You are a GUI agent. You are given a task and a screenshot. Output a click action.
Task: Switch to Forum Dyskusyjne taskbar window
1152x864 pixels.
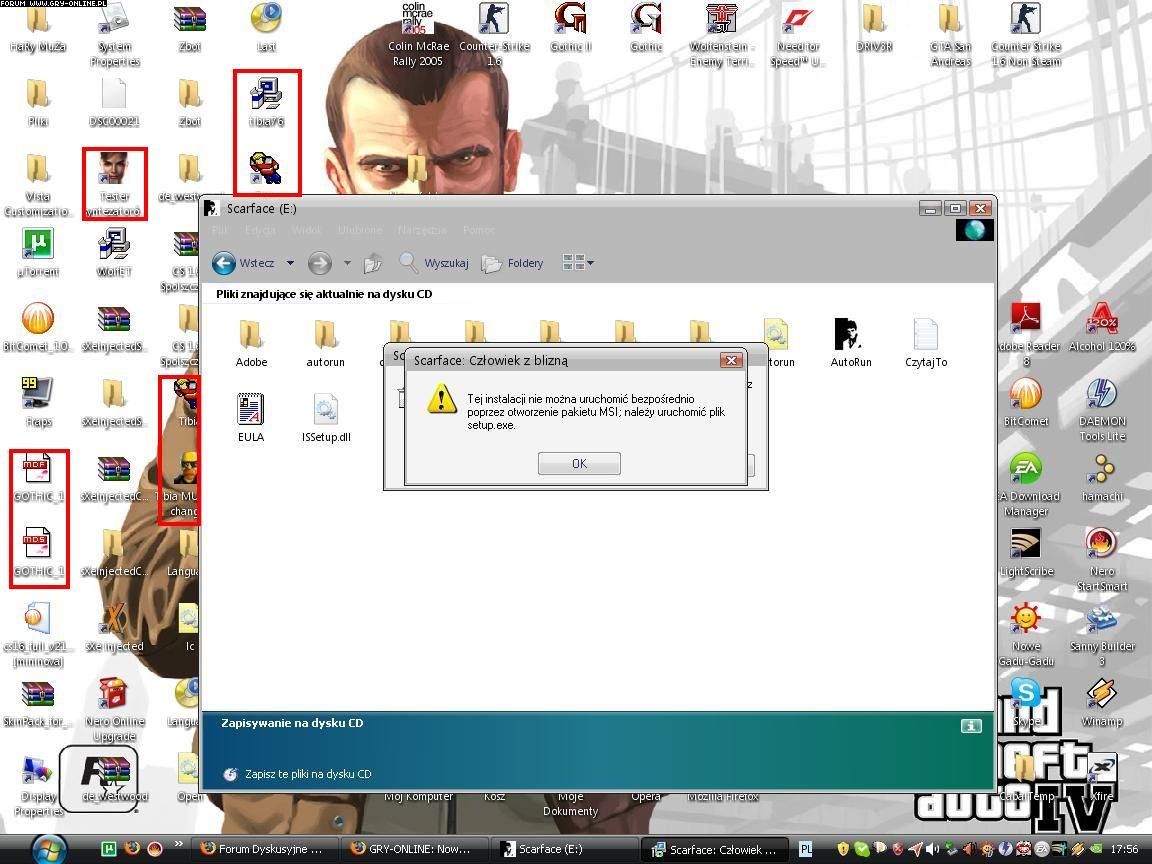pos(261,849)
